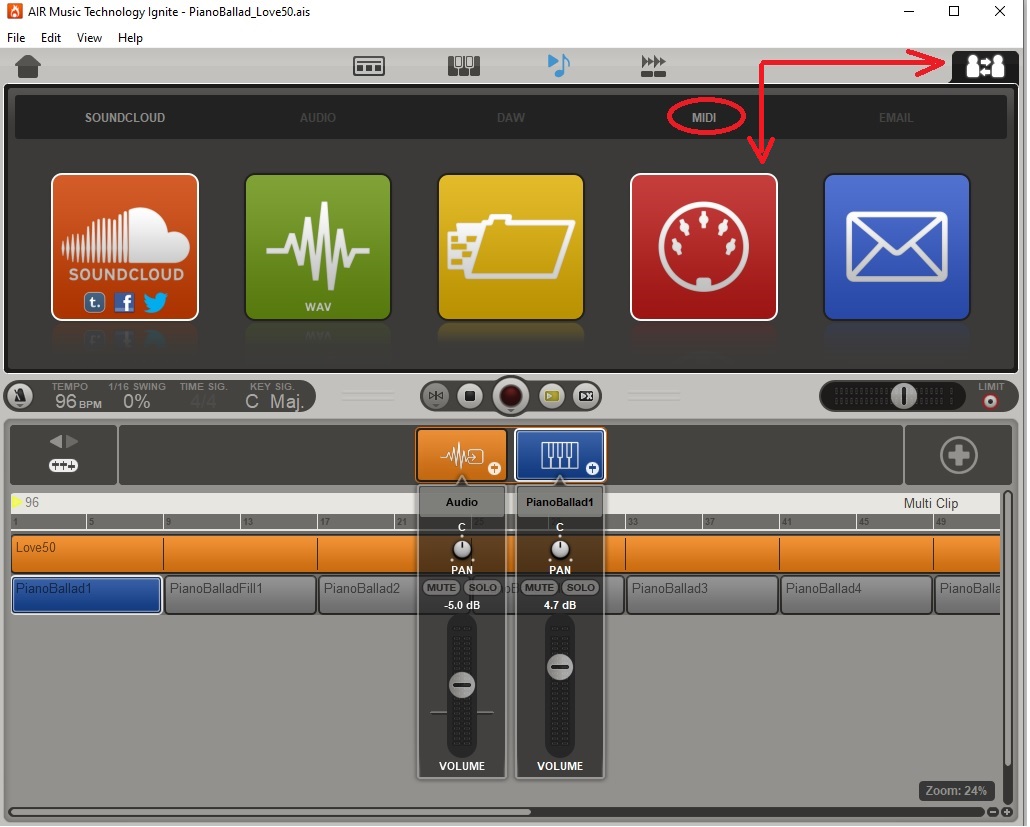Click the PianoBallad1 volume fader
The height and width of the screenshot is (827, 1030).
point(560,667)
